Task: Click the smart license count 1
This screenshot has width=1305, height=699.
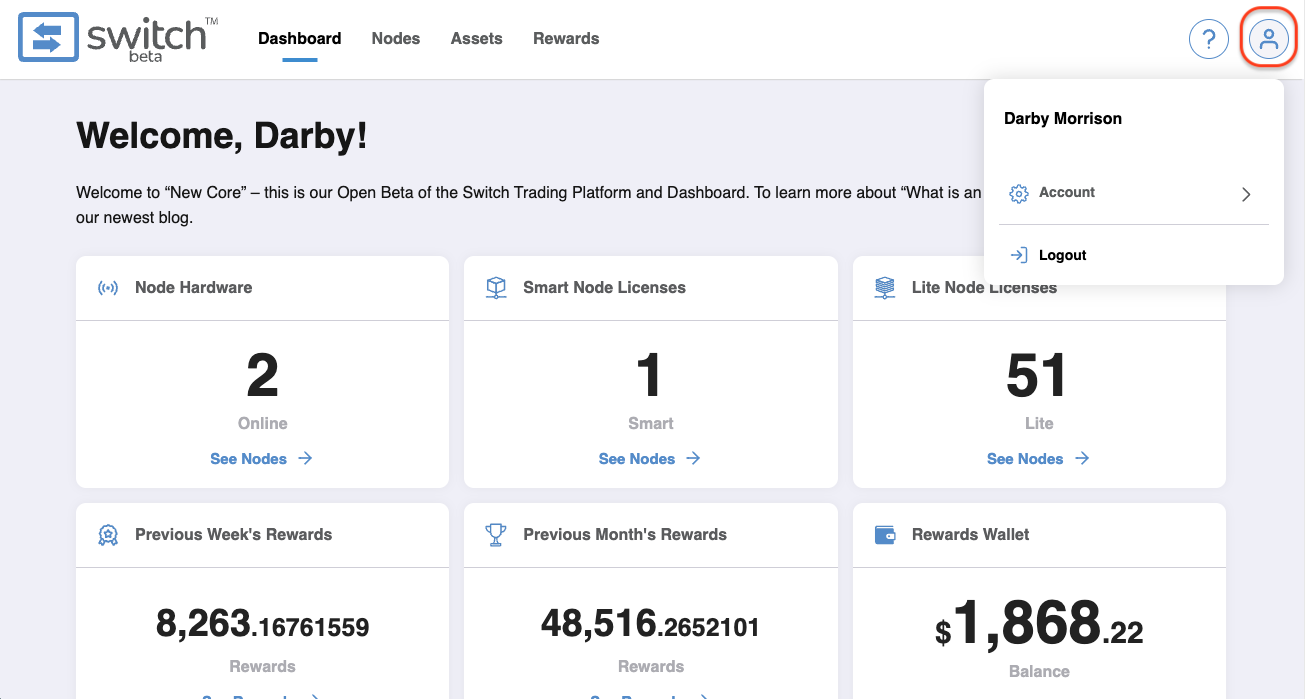Action: point(650,377)
